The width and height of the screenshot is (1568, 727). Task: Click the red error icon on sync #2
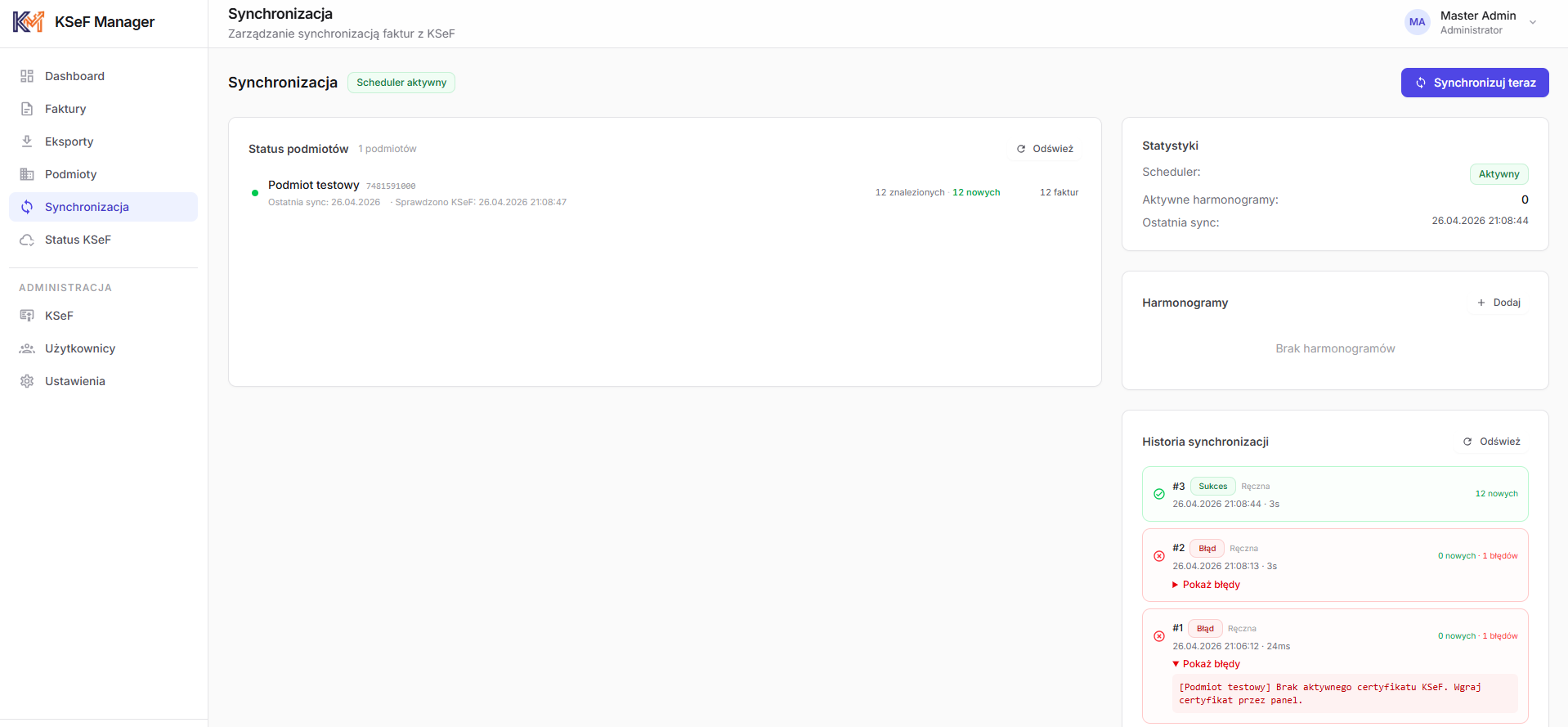[x=1158, y=556]
